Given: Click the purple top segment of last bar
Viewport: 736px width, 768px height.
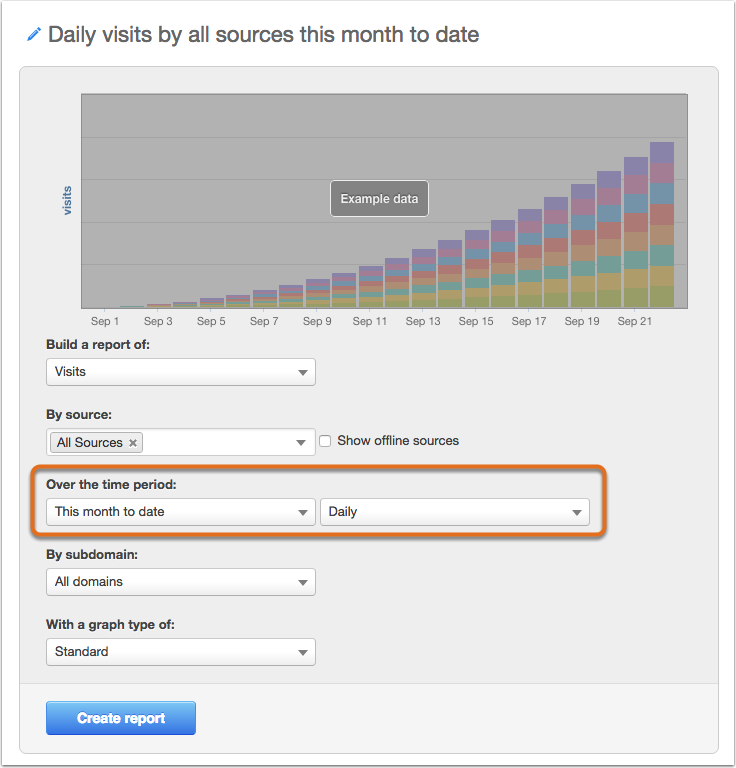Looking at the screenshot, I should [x=662, y=152].
